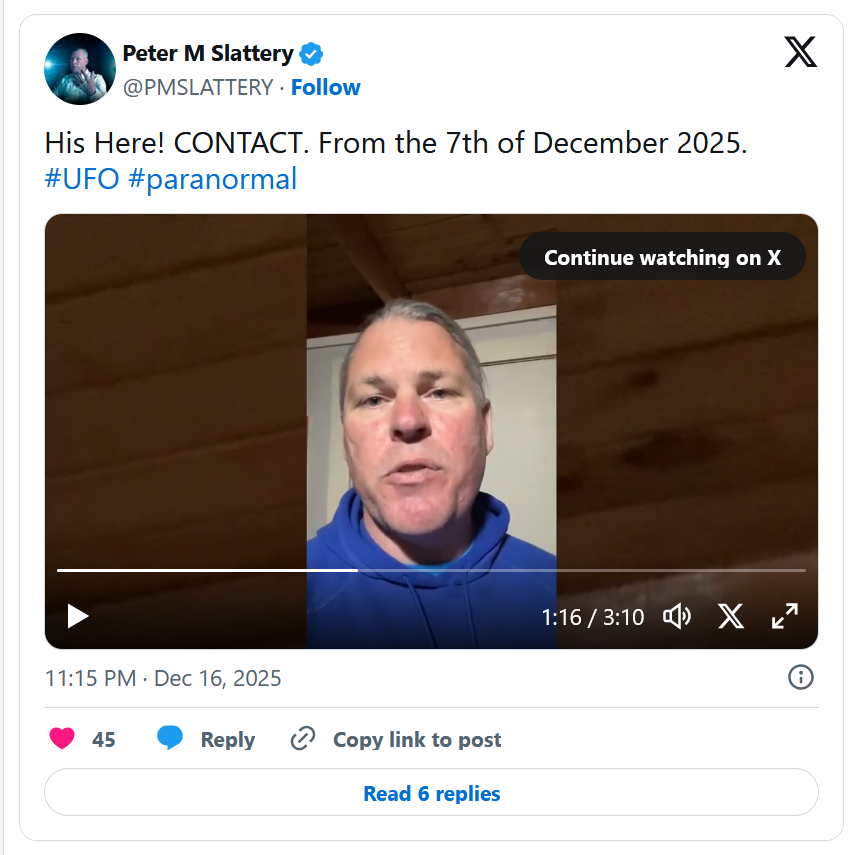This screenshot has width=858, height=855.
Task: Click Copy link to post text
Action: click(x=417, y=739)
